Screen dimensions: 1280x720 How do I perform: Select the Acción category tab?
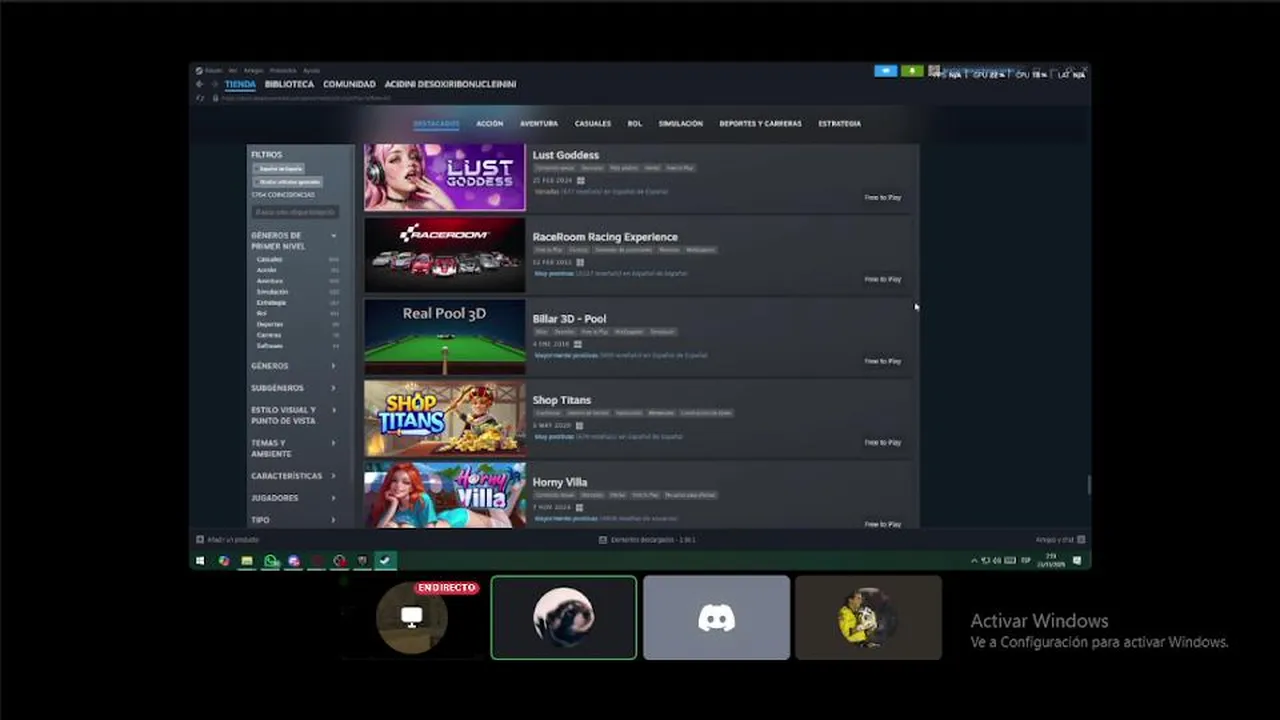point(490,124)
